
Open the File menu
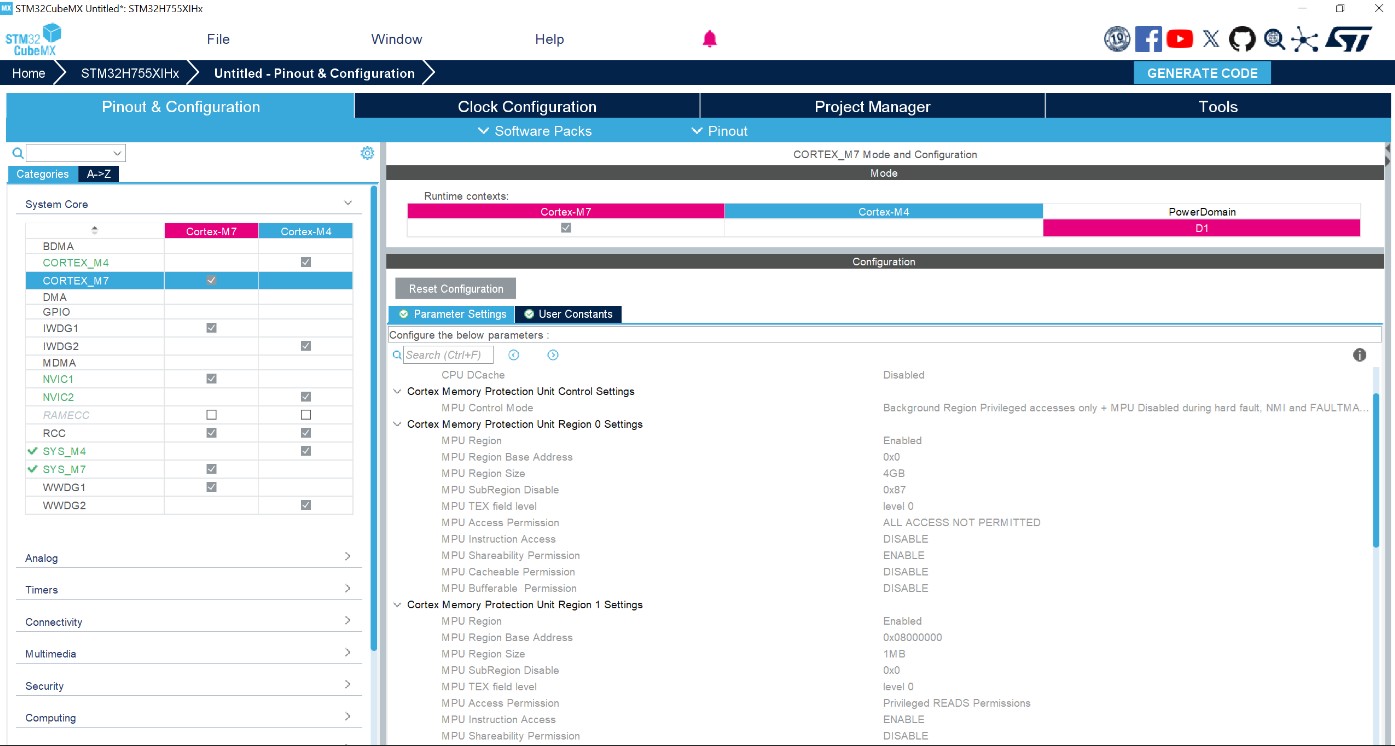[x=218, y=39]
